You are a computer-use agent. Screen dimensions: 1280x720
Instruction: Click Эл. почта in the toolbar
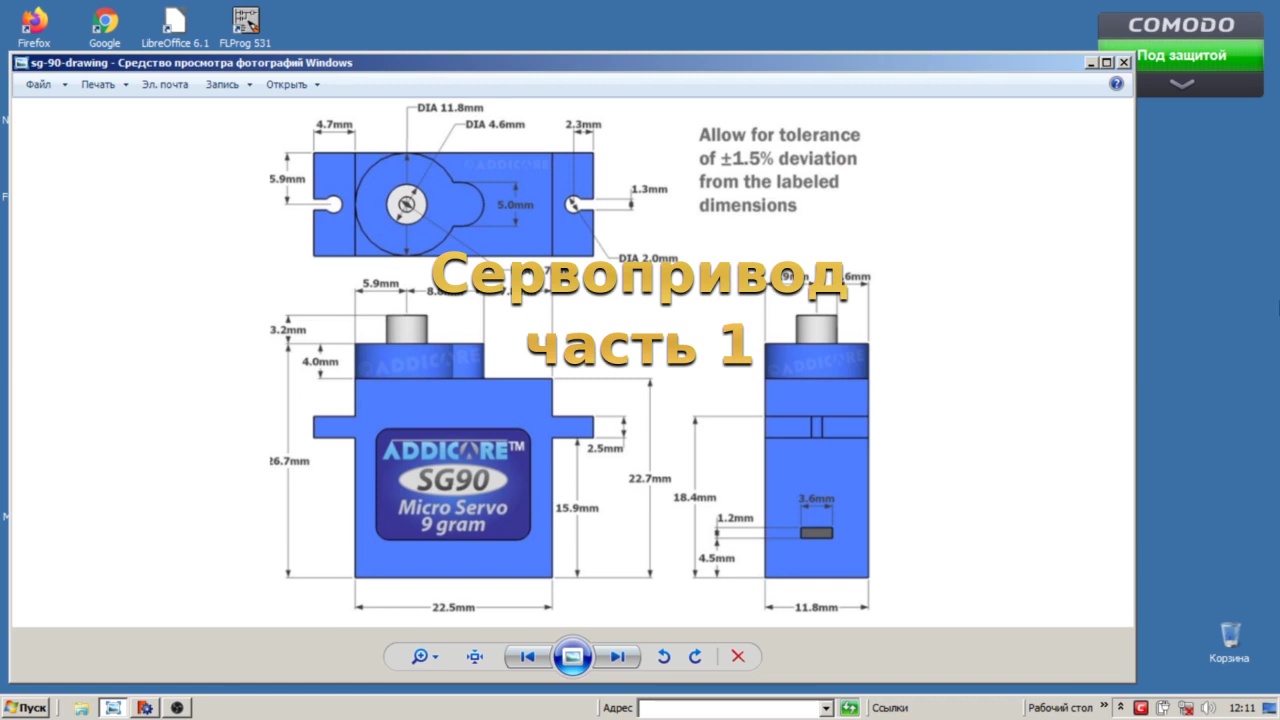[x=165, y=84]
